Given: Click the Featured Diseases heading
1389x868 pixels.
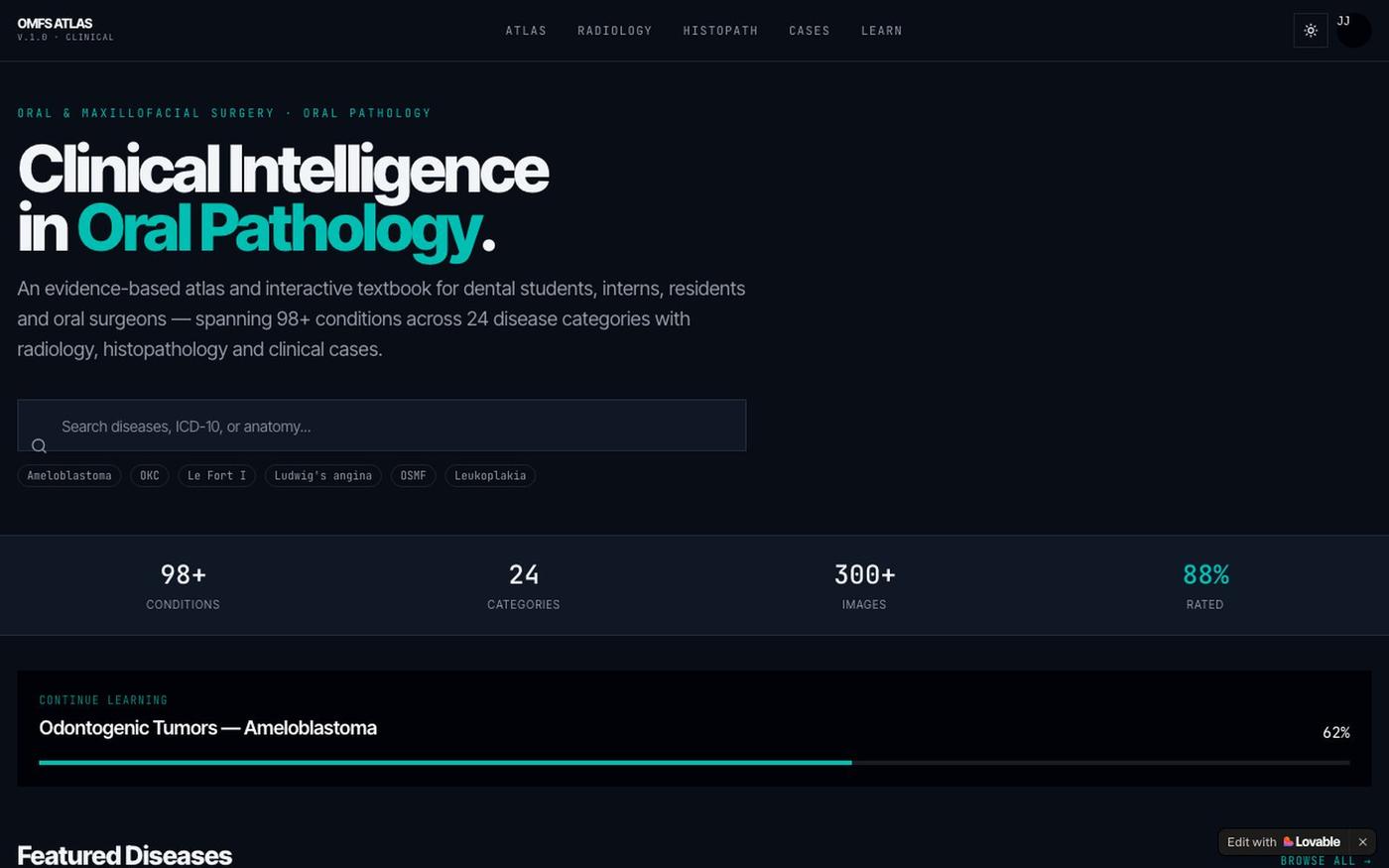Looking at the screenshot, I should click(x=125, y=855).
